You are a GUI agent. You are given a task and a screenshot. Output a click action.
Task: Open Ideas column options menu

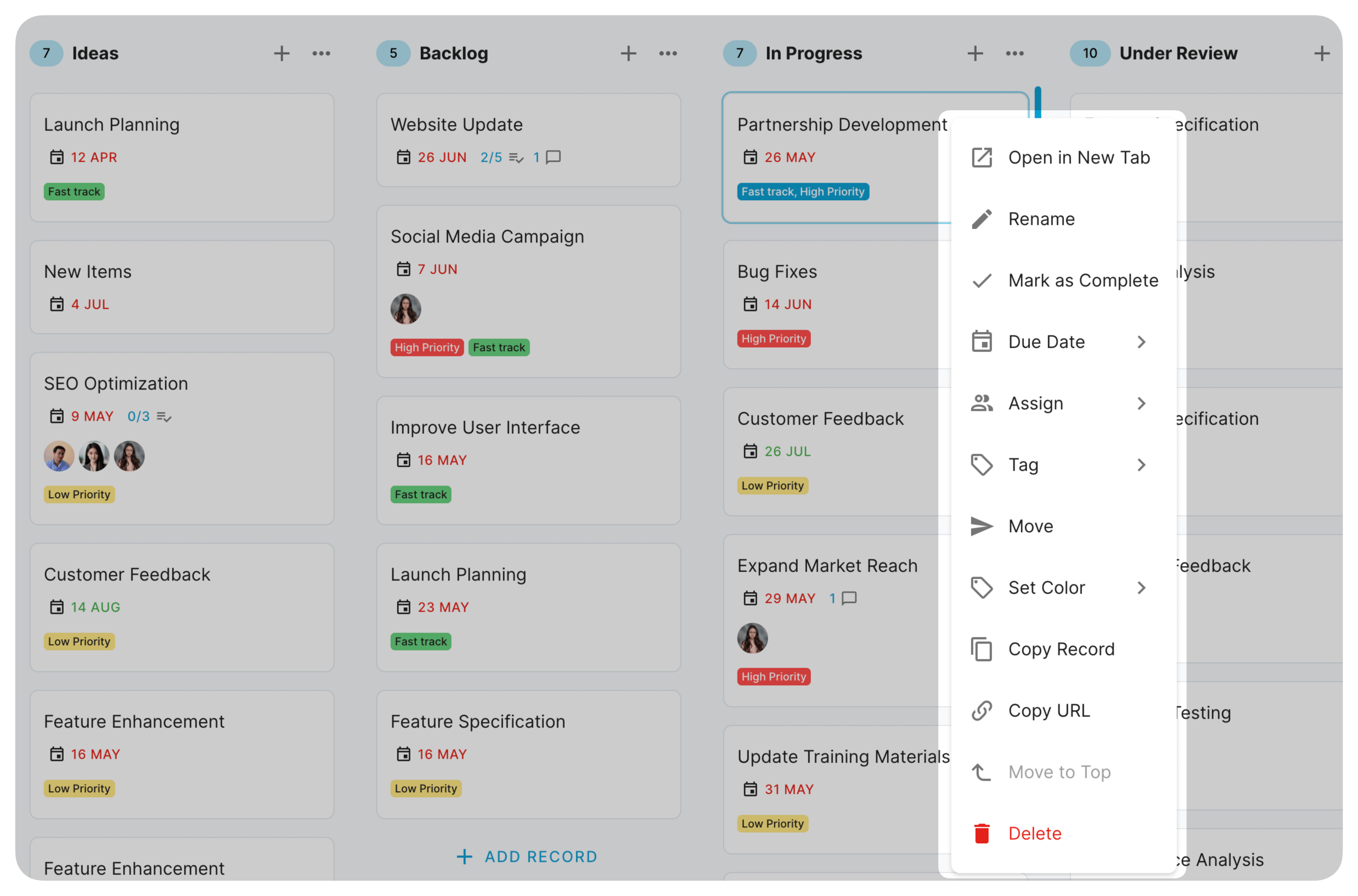[x=321, y=54]
